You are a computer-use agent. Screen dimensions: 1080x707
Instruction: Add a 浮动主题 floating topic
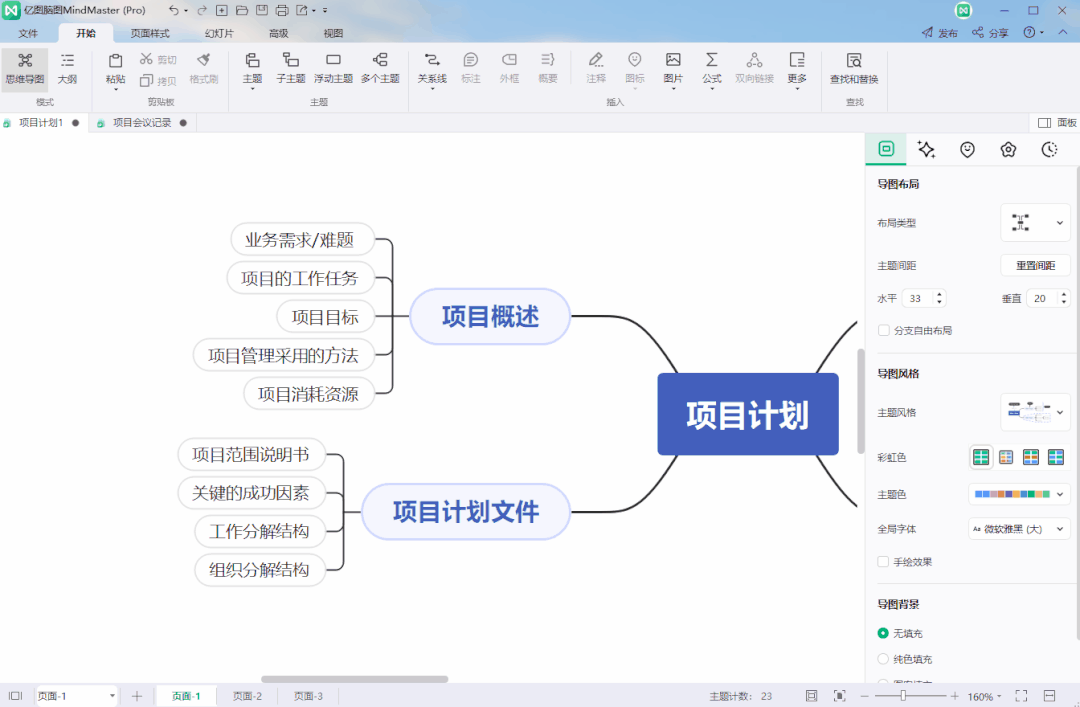[x=333, y=68]
